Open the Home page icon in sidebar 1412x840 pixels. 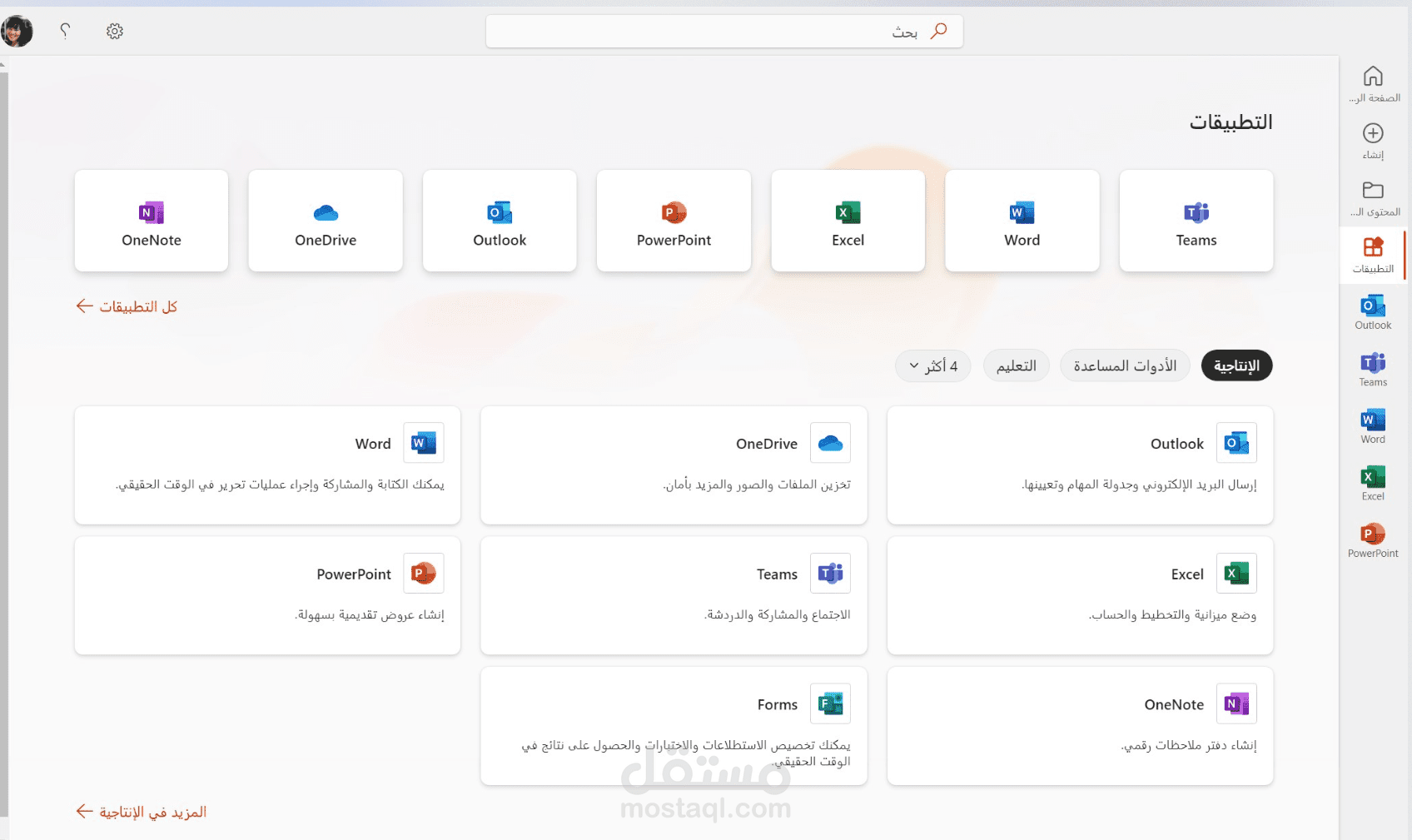pyautogui.click(x=1373, y=77)
